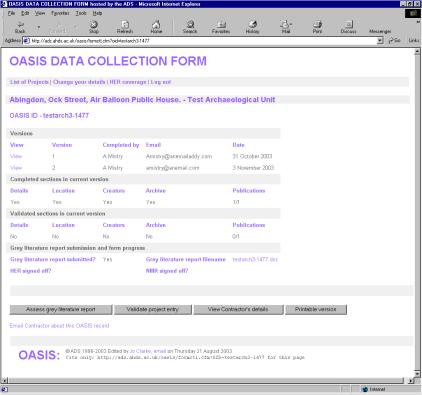View version 1 of the record
422x395 pixels.
click(x=16, y=156)
